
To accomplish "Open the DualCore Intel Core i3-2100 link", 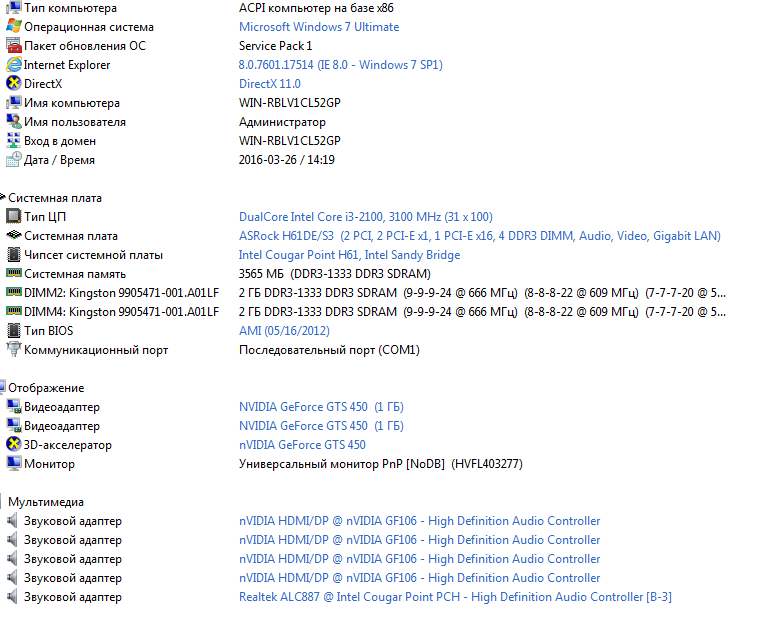I will click(x=365, y=217).
